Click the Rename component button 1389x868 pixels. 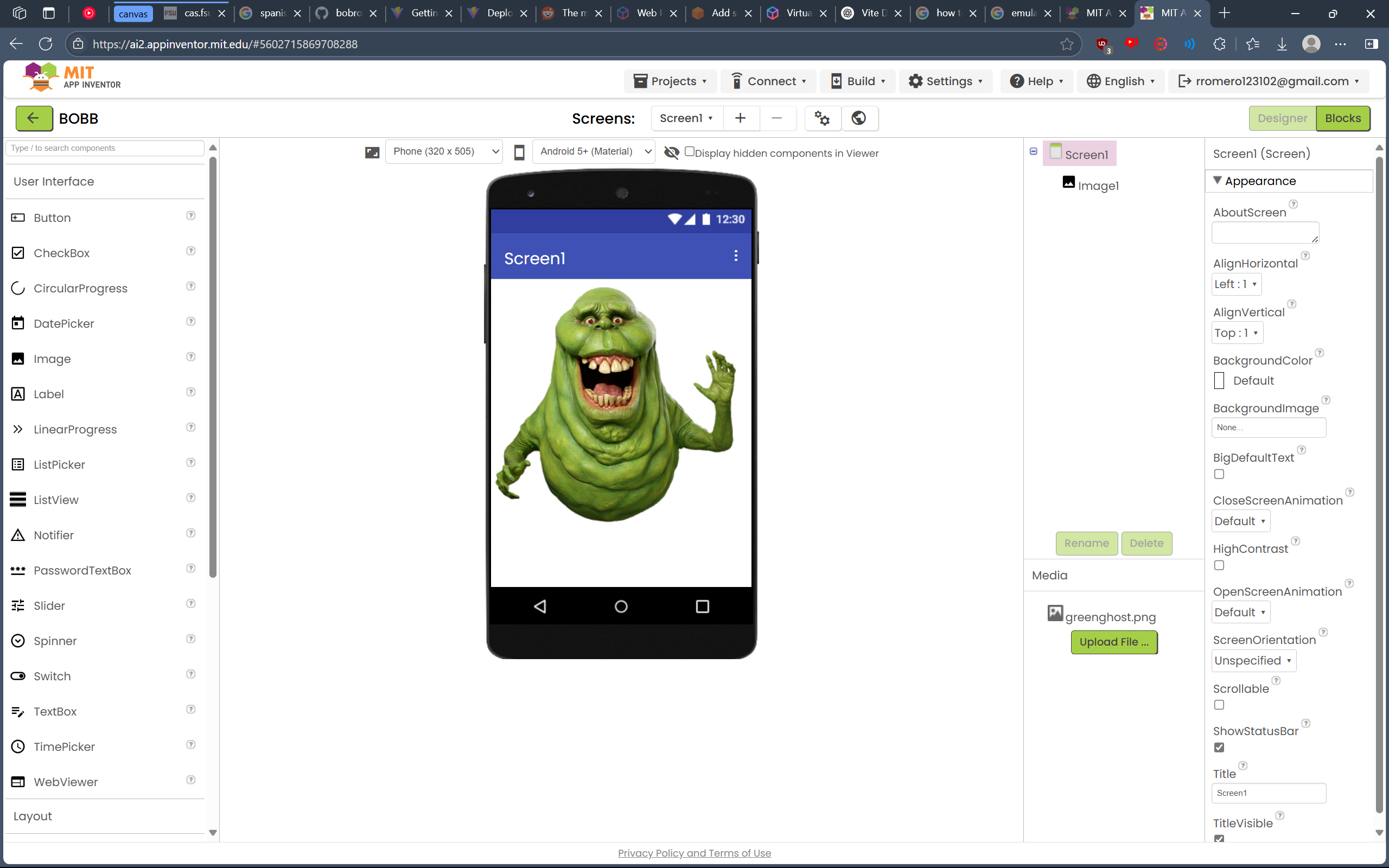pyautogui.click(x=1087, y=543)
